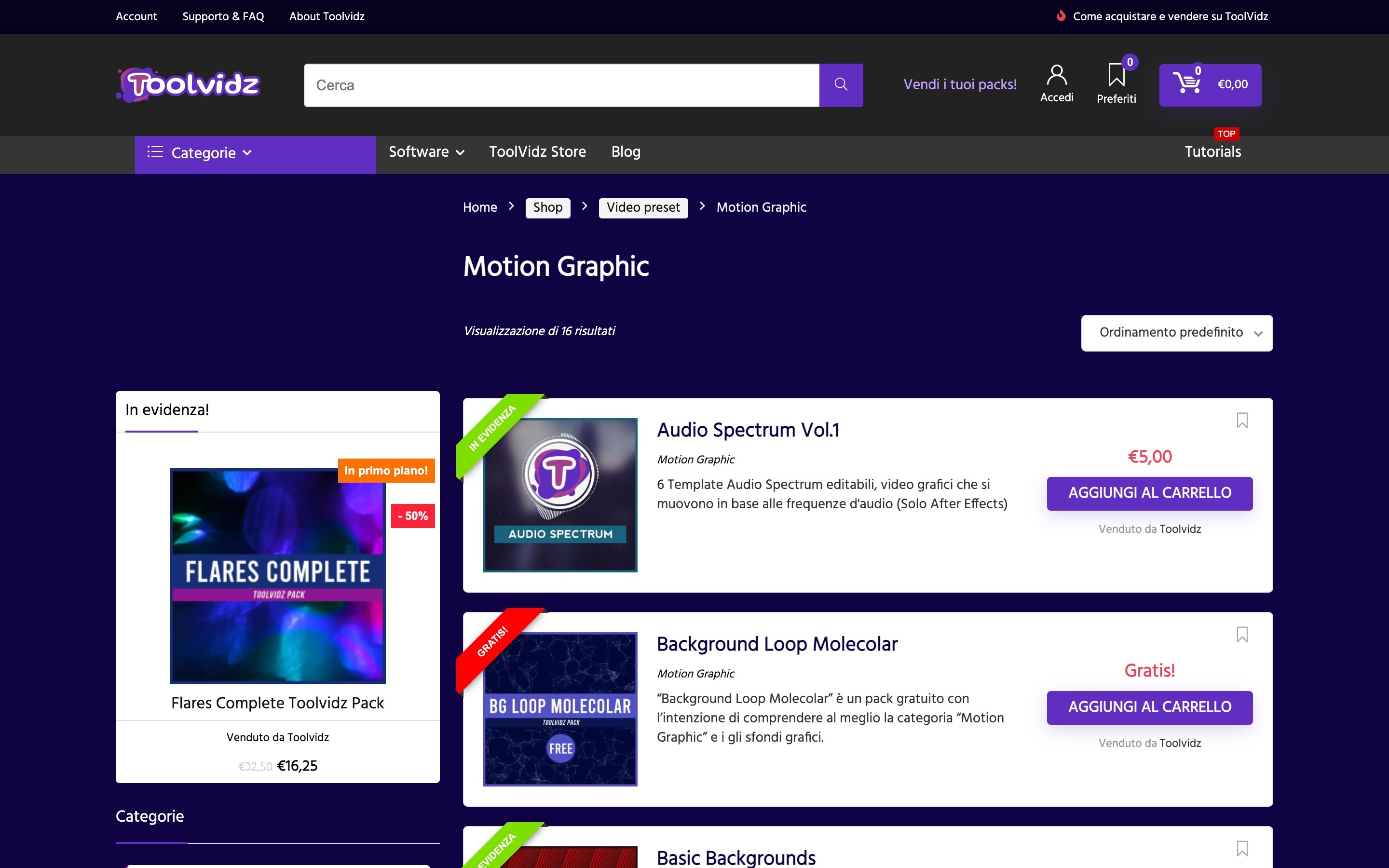The width and height of the screenshot is (1389, 868).
Task: Open the Account link
Action: pos(136,16)
